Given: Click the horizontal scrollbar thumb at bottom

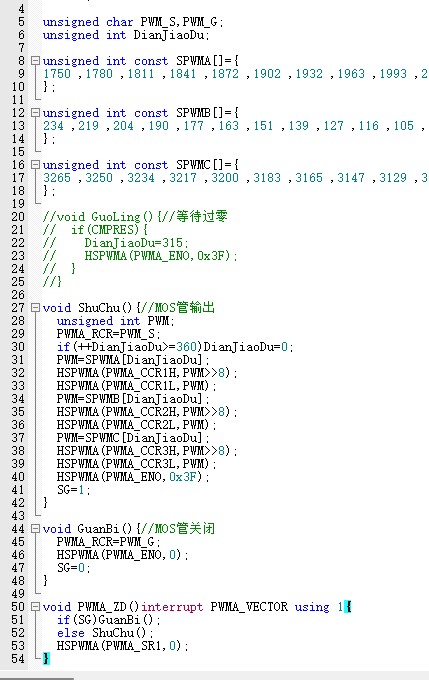Looking at the screenshot, I should (x=37, y=678).
